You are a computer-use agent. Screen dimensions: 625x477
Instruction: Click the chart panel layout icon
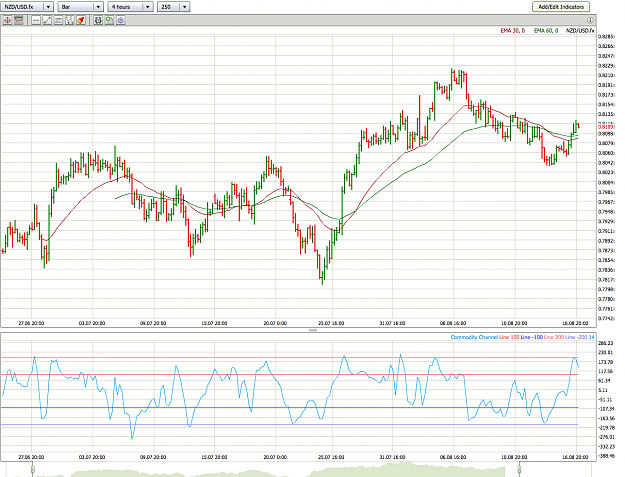point(19,20)
